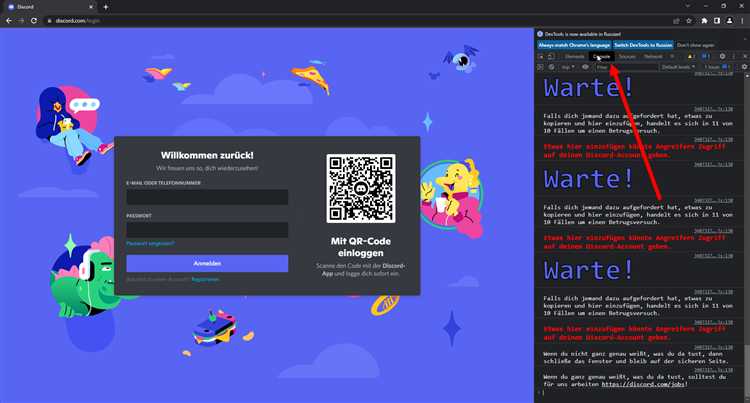This screenshot has width=750, height=403.
Task: Click the Passwort input field
Action: pos(207,229)
